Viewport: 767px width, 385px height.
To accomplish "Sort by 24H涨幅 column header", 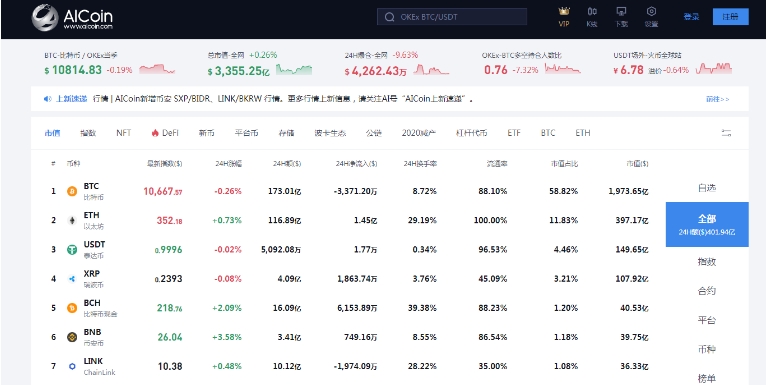I will [228, 164].
